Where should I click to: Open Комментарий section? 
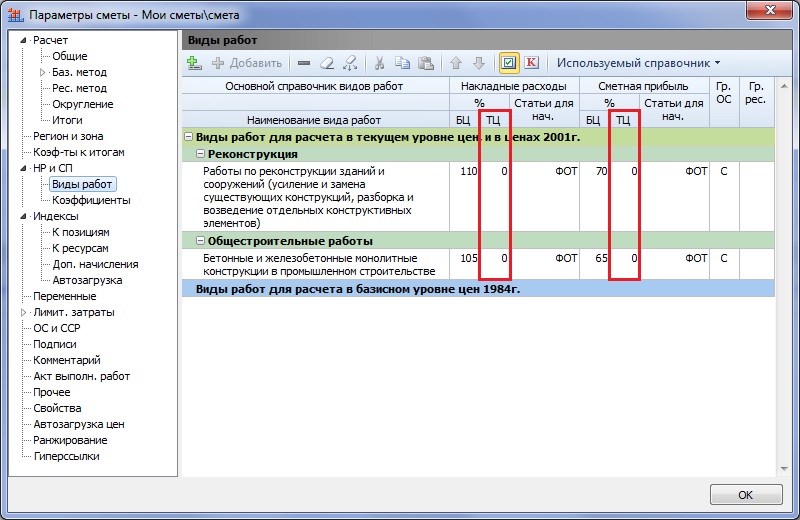(x=67, y=360)
